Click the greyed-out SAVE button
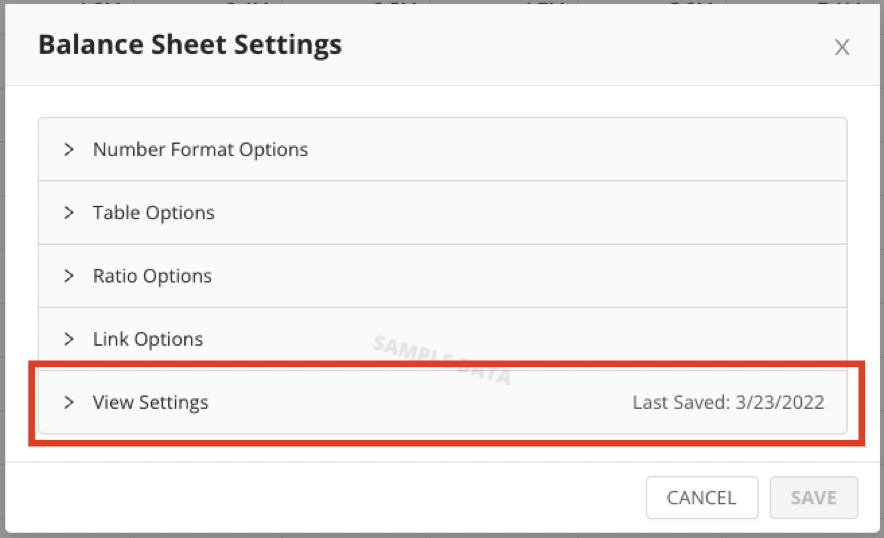This screenshot has height=538, width=884. click(x=814, y=497)
